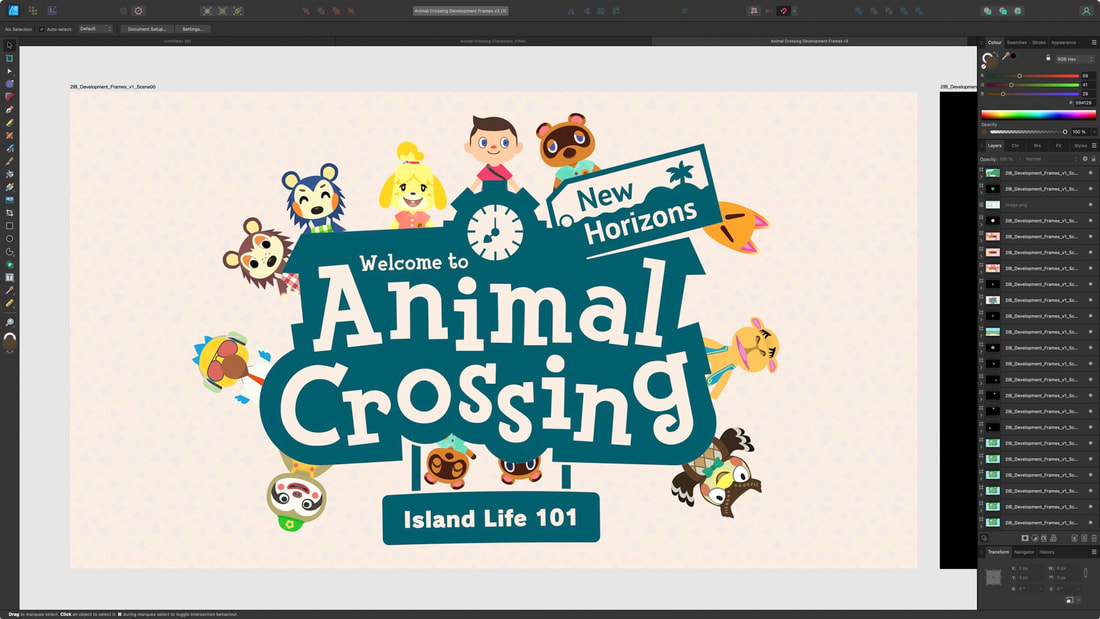This screenshot has height=619, width=1100.
Task: Click the Document Setup button
Action: (147, 29)
